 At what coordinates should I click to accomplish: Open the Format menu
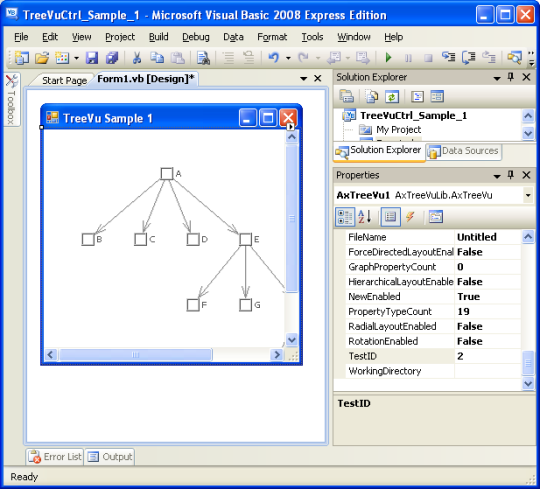tap(272, 37)
